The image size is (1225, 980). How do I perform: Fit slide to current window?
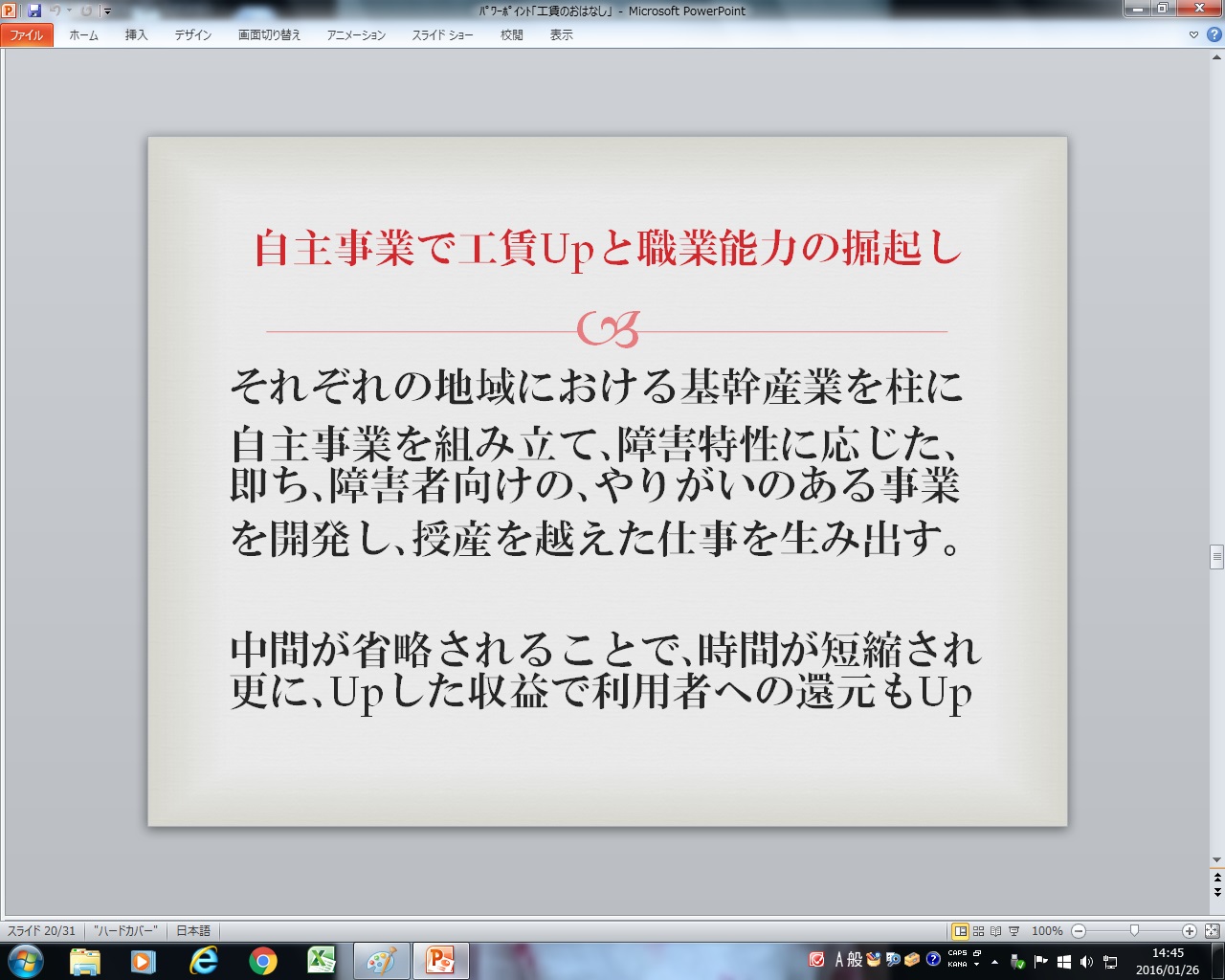pos(1212,930)
